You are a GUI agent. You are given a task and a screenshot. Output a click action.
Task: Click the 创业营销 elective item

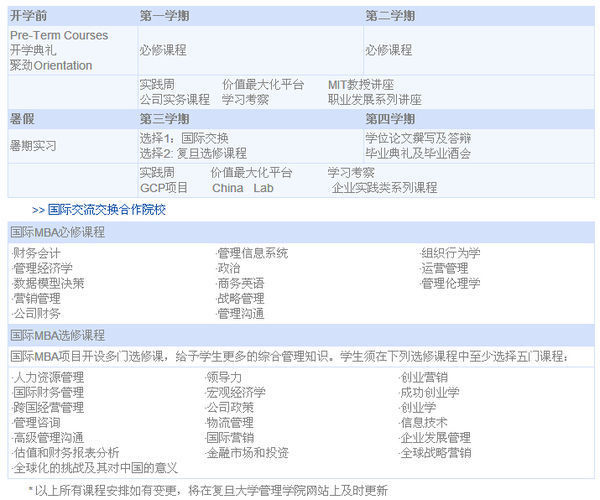point(423,377)
